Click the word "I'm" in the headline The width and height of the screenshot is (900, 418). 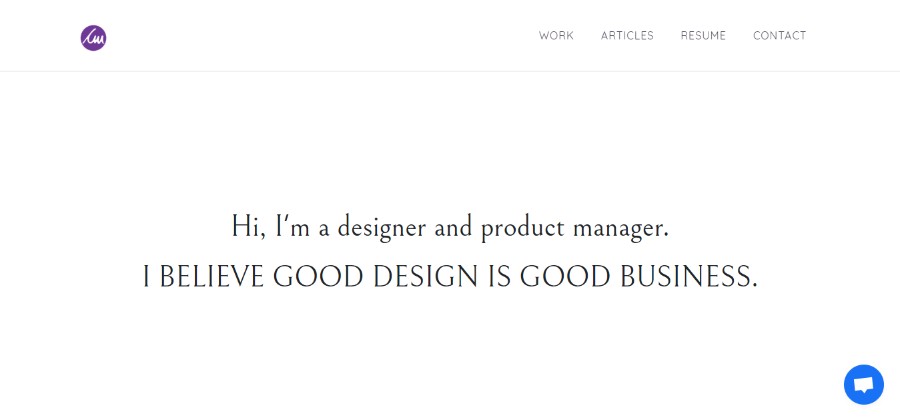pos(293,226)
